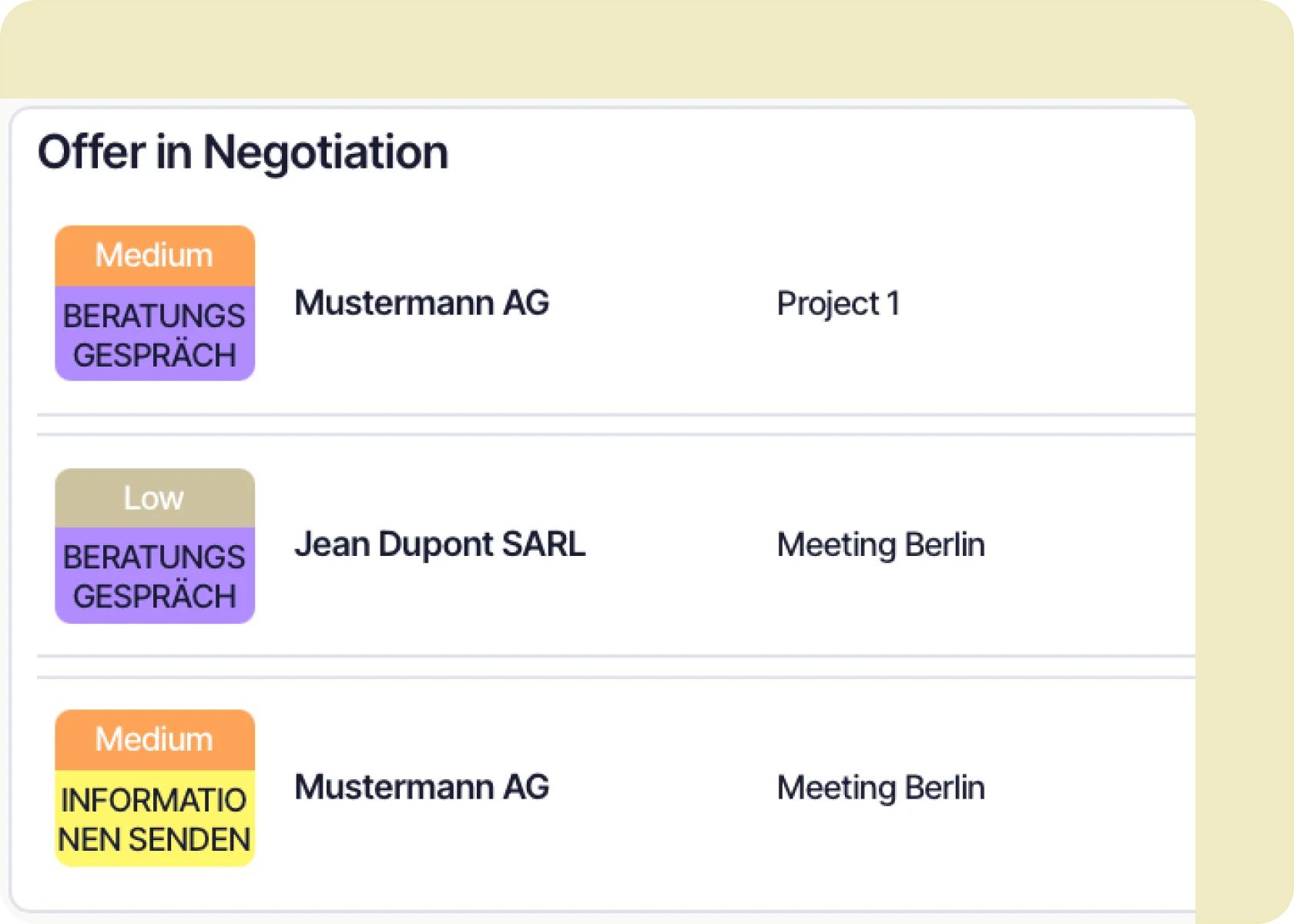Click the beige background above the card

[x=616, y=48]
